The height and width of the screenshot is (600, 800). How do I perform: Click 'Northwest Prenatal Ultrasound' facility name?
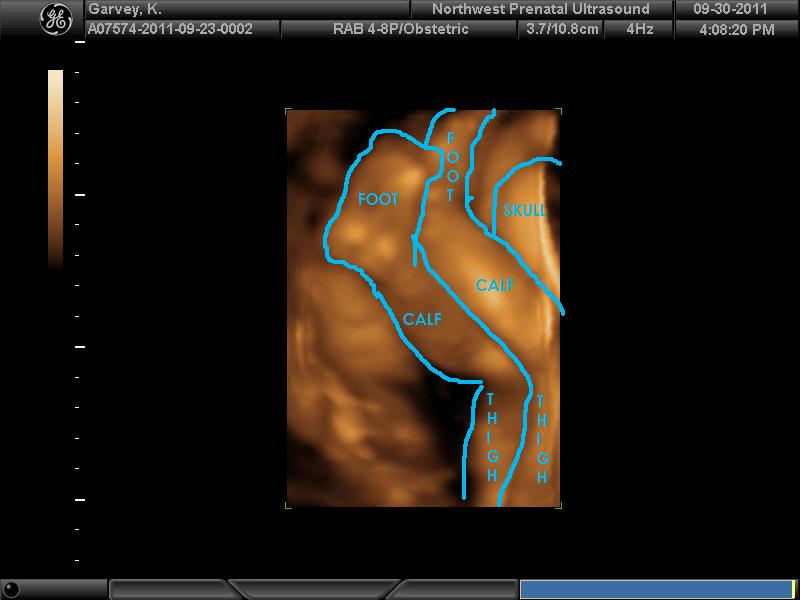541,9
